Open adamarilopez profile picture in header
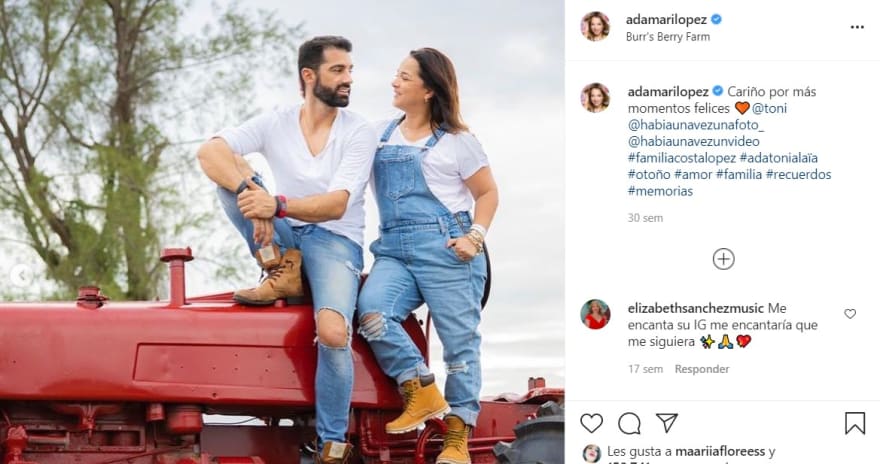The width and height of the screenshot is (880, 464). [x=595, y=26]
